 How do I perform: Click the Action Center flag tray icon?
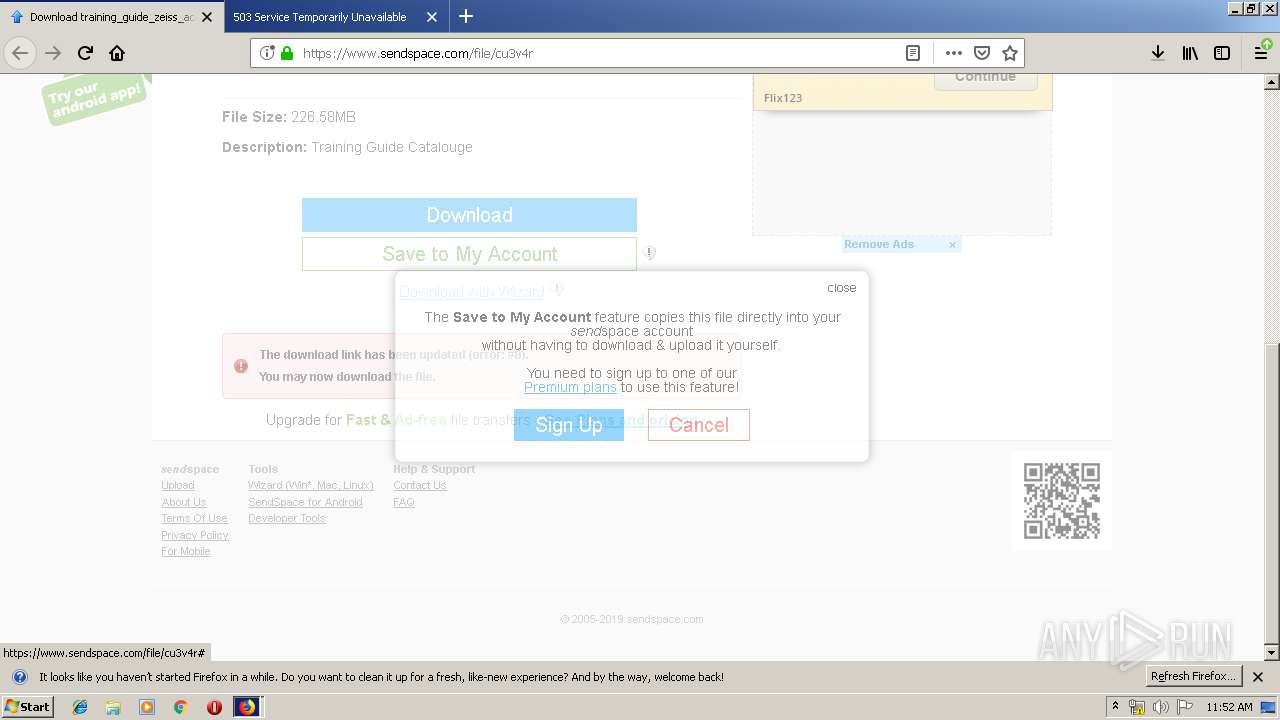tap(1185, 707)
